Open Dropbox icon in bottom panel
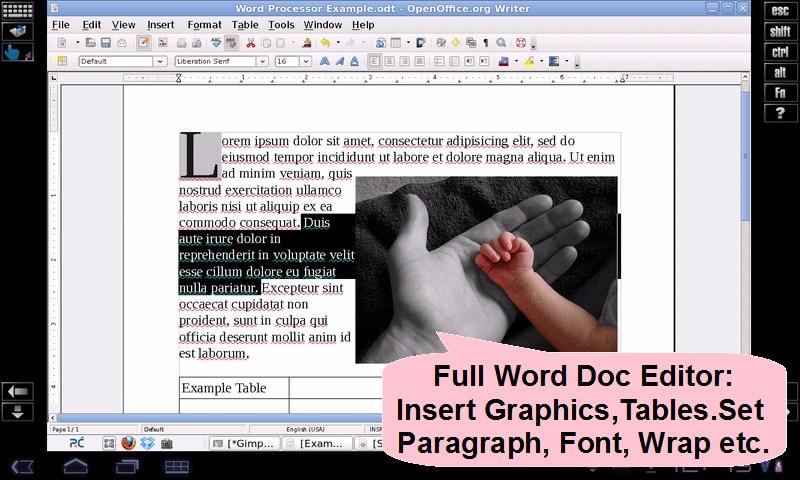 [147, 443]
